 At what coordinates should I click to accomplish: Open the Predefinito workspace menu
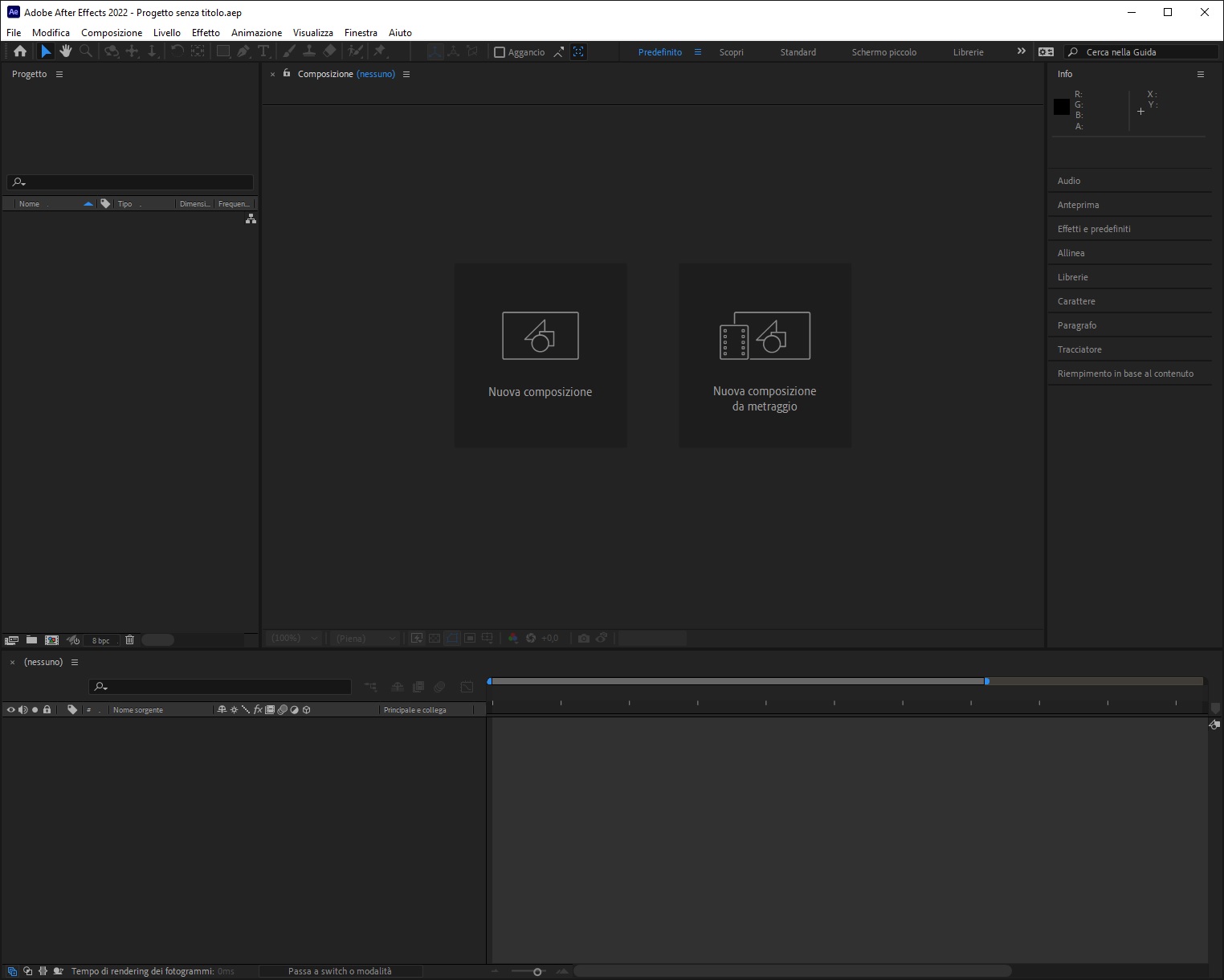(x=698, y=52)
